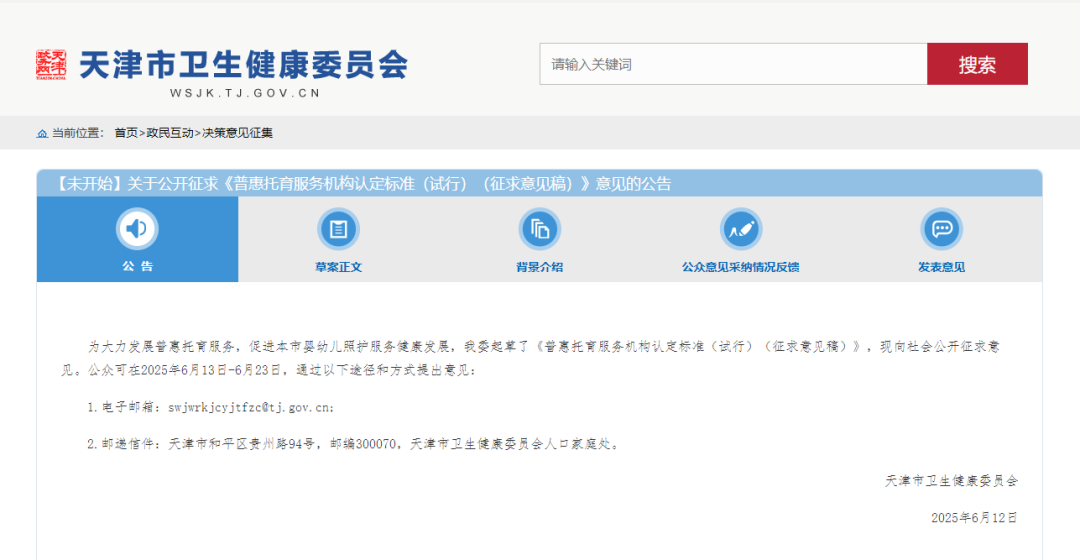Screen dimensions: 1080x560
Task: Click the 草案正文 document icon
Action: coord(338,229)
